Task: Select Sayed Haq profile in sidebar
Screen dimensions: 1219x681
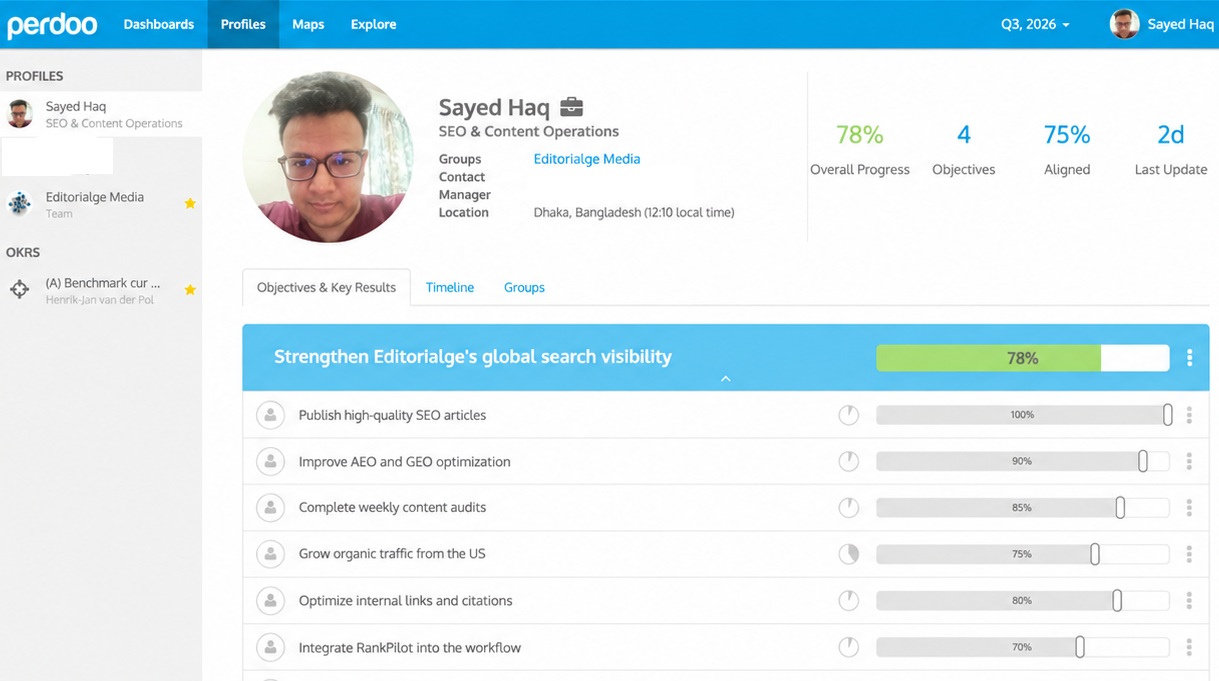Action: click(101, 114)
